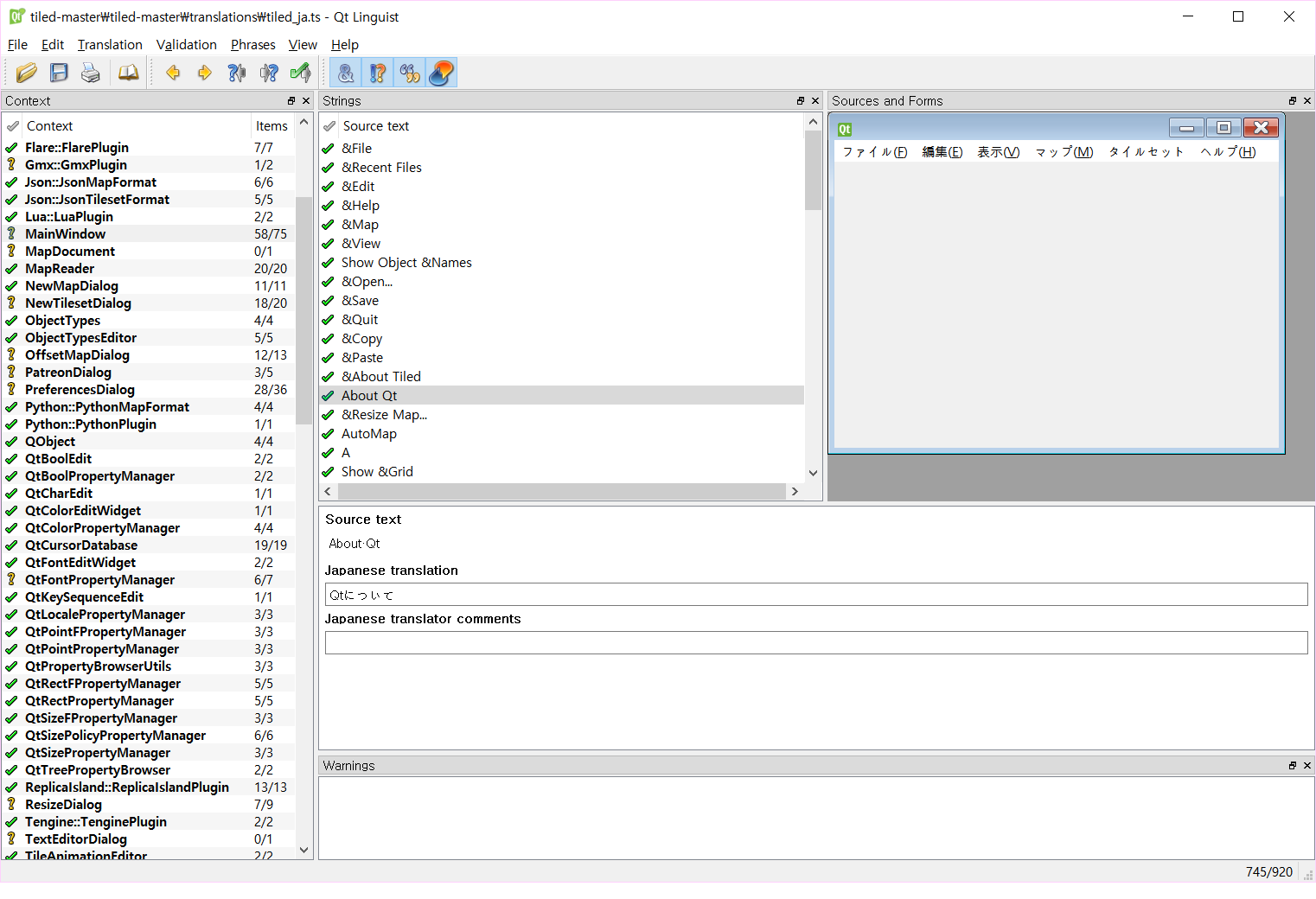Toggle done status of &Resize Map... string
The width and height of the screenshot is (1316, 899).
point(328,415)
